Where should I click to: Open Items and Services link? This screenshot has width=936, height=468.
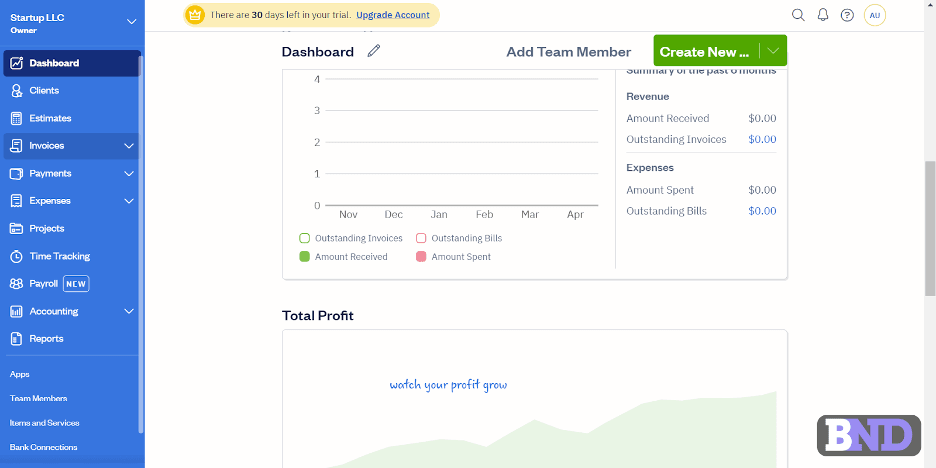click(44, 423)
